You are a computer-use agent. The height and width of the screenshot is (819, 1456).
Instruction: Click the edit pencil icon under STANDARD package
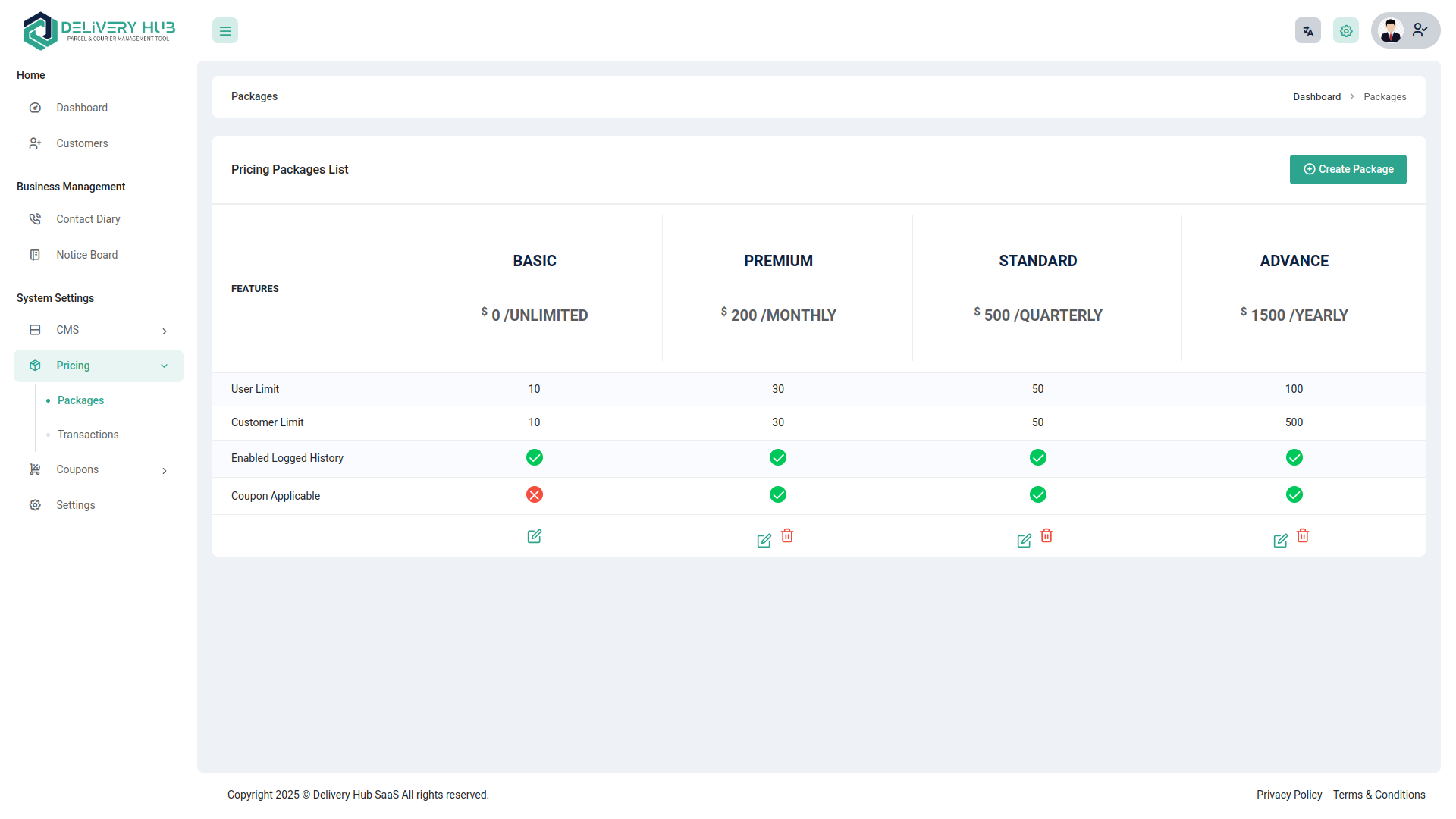click(x=1024, y=540)
